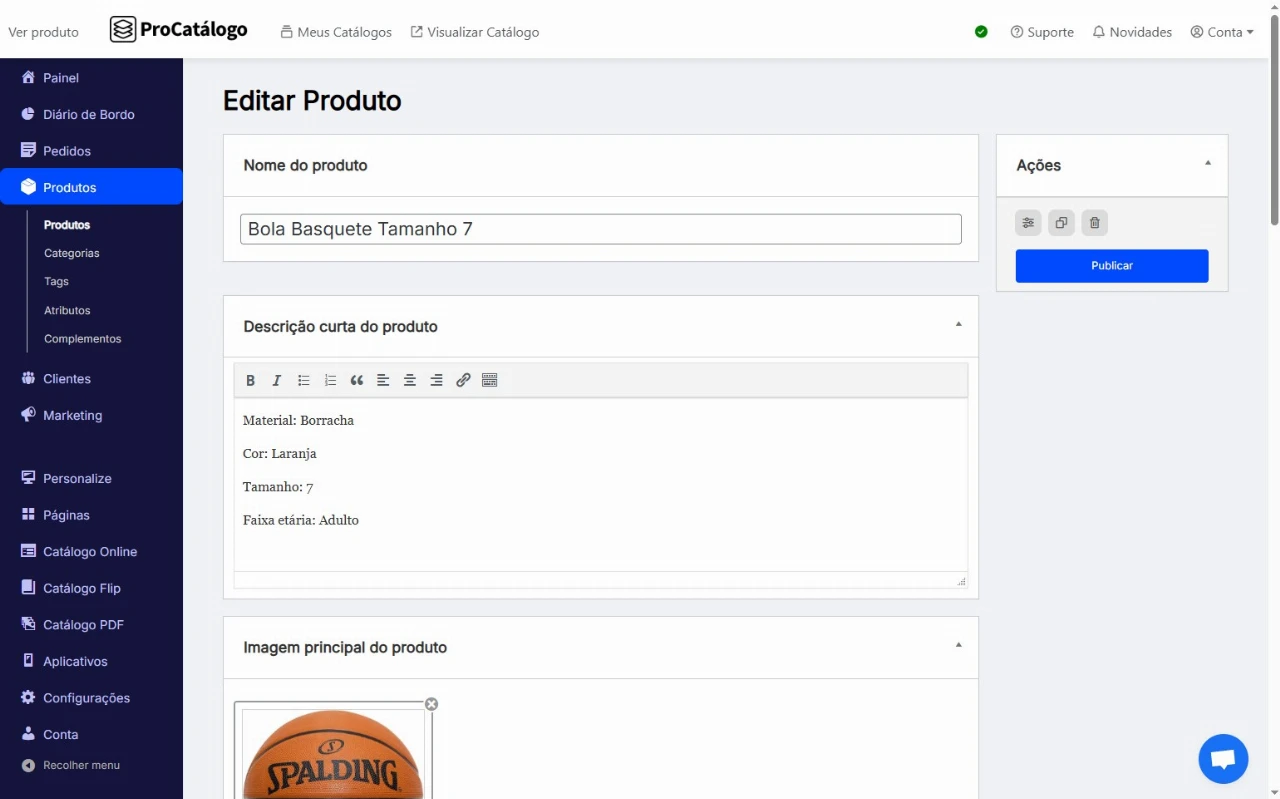Remove the basketball product image

[x=431, y=704]
